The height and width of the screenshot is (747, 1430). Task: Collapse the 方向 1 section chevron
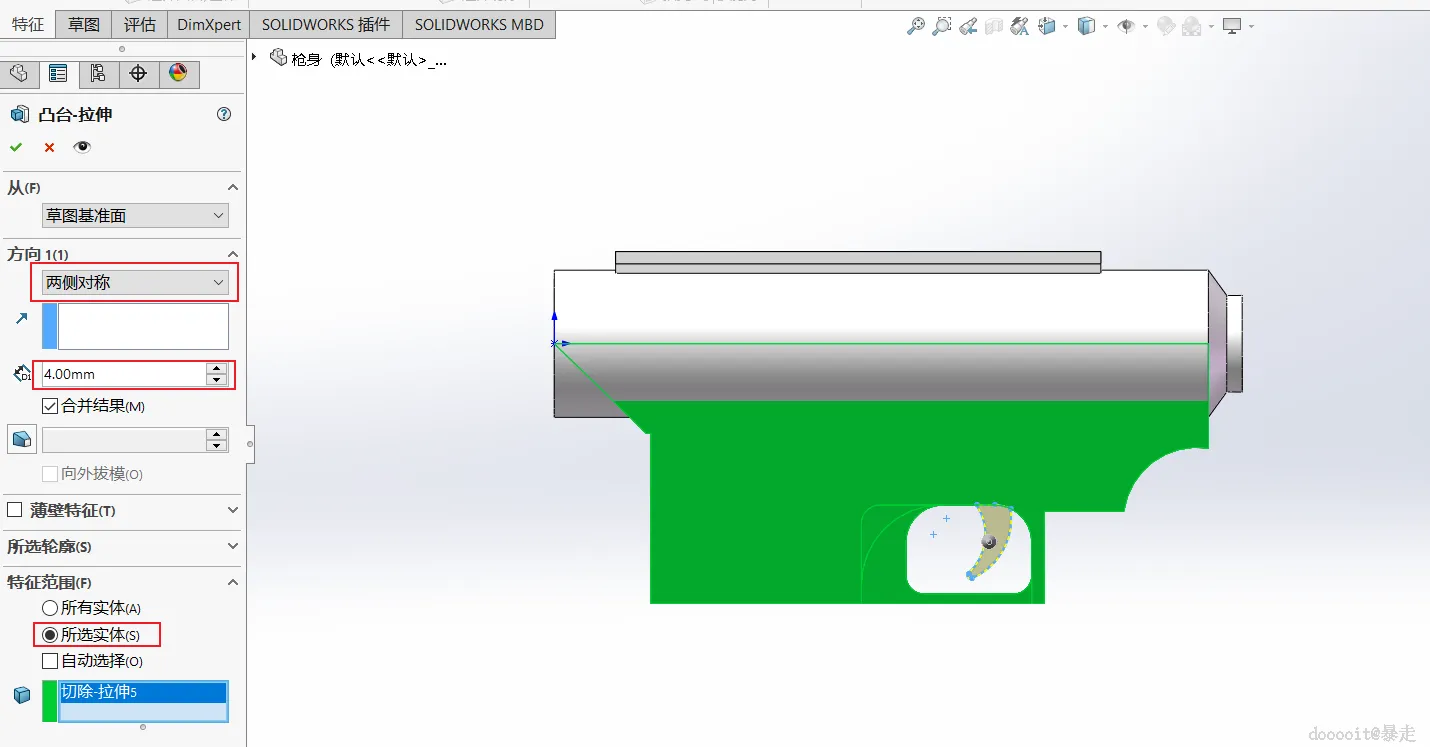coord(233,254)
